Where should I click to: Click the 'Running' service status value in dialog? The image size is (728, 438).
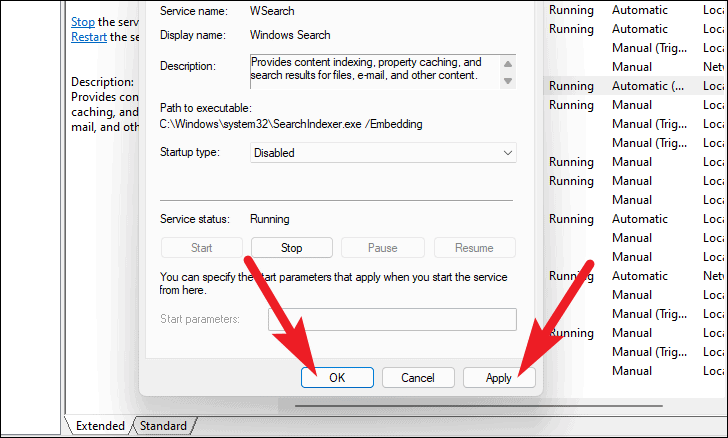(270, 219)
